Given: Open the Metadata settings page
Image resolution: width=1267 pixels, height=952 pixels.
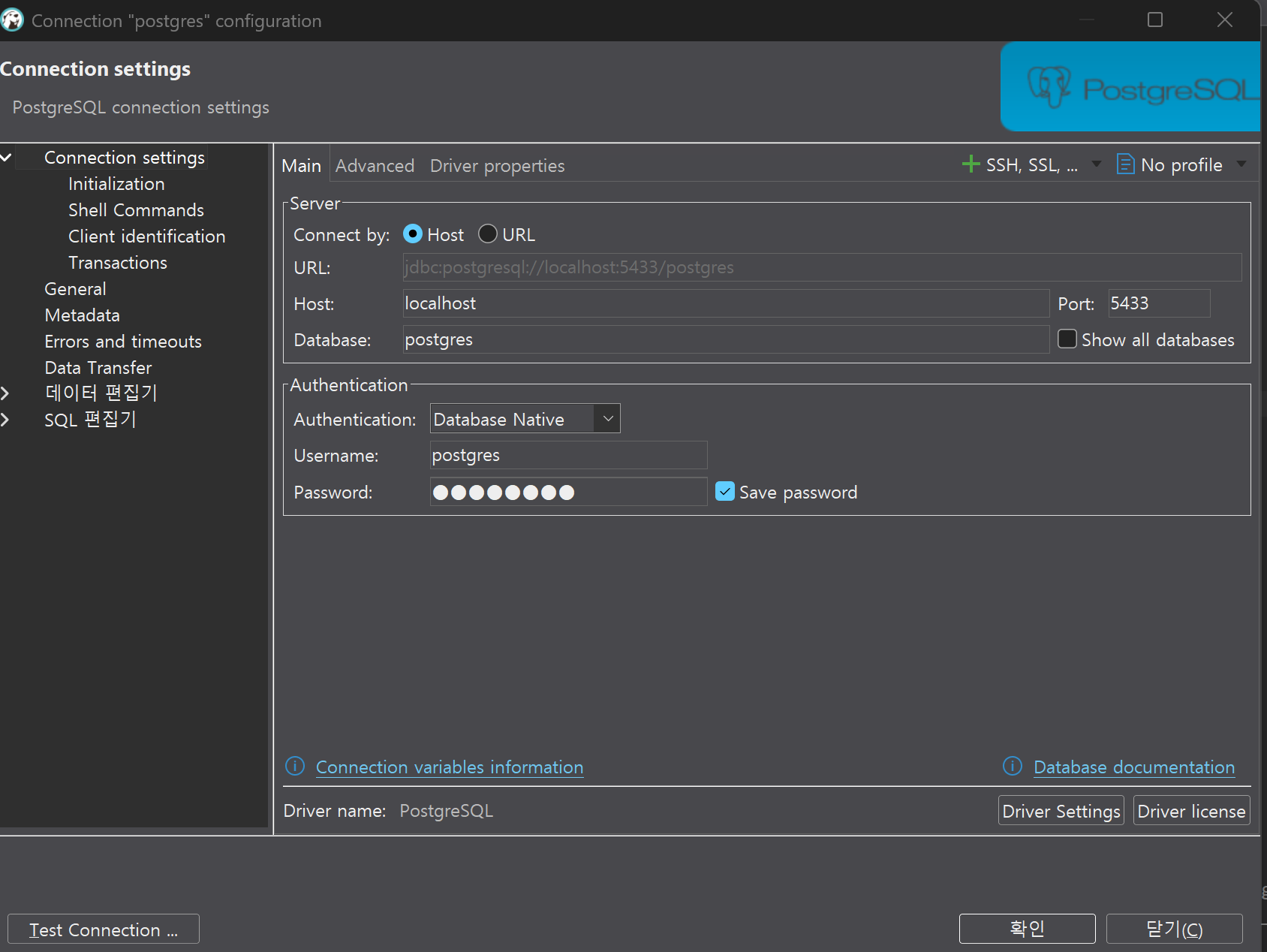Looking at the screenshot, I should (82, 315).
